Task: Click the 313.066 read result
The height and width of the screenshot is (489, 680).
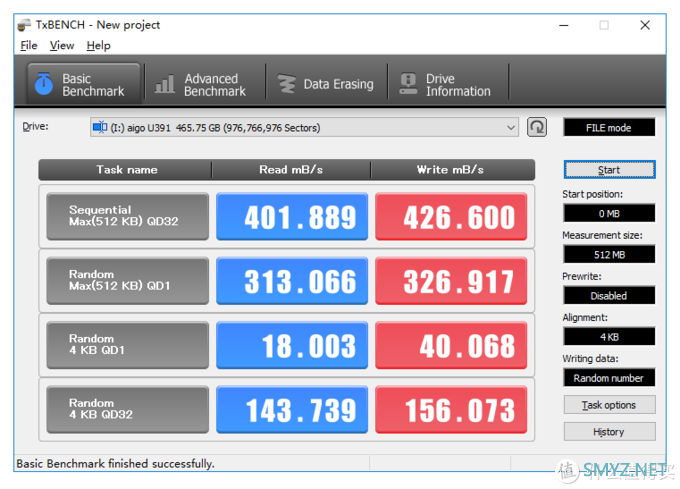Action: click(x=292, y=280)
